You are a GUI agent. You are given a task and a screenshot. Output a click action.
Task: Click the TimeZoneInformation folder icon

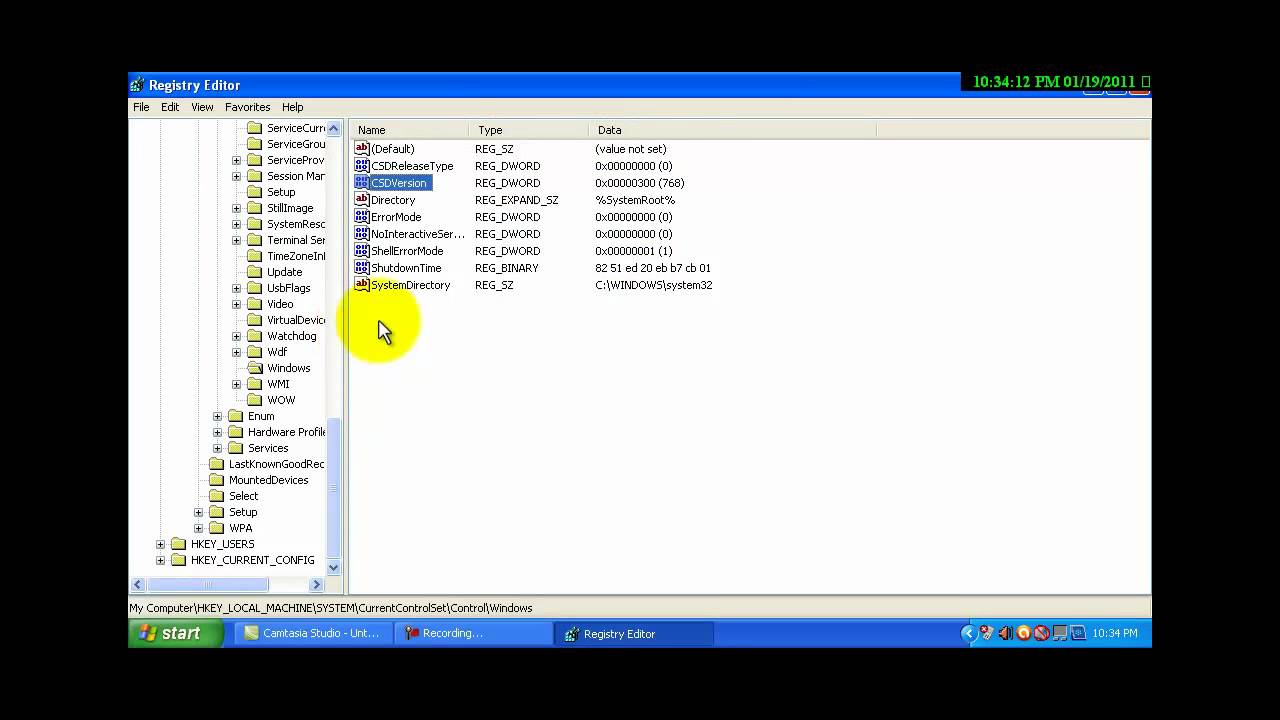click(x=255, y=256)
